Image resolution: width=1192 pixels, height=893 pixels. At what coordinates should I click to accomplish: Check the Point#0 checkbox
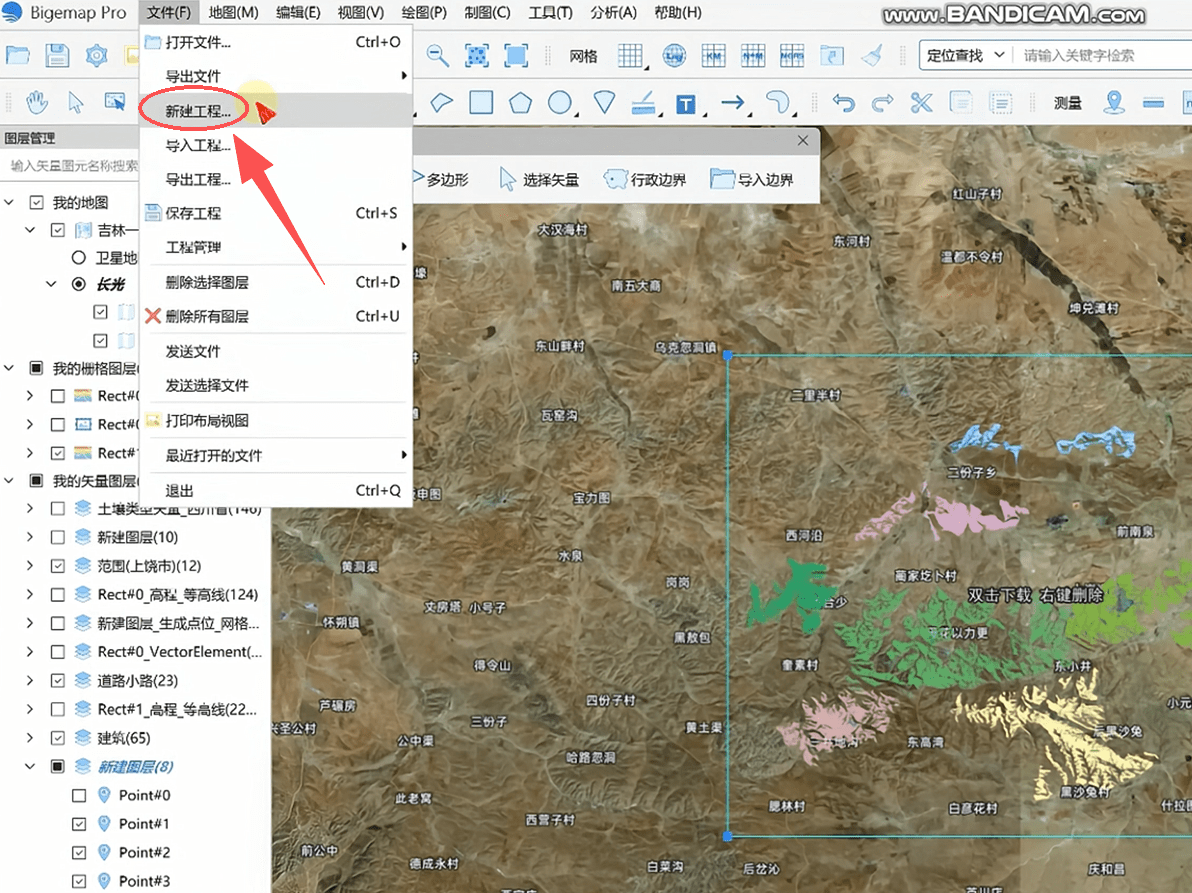click(x=79, y=795)
